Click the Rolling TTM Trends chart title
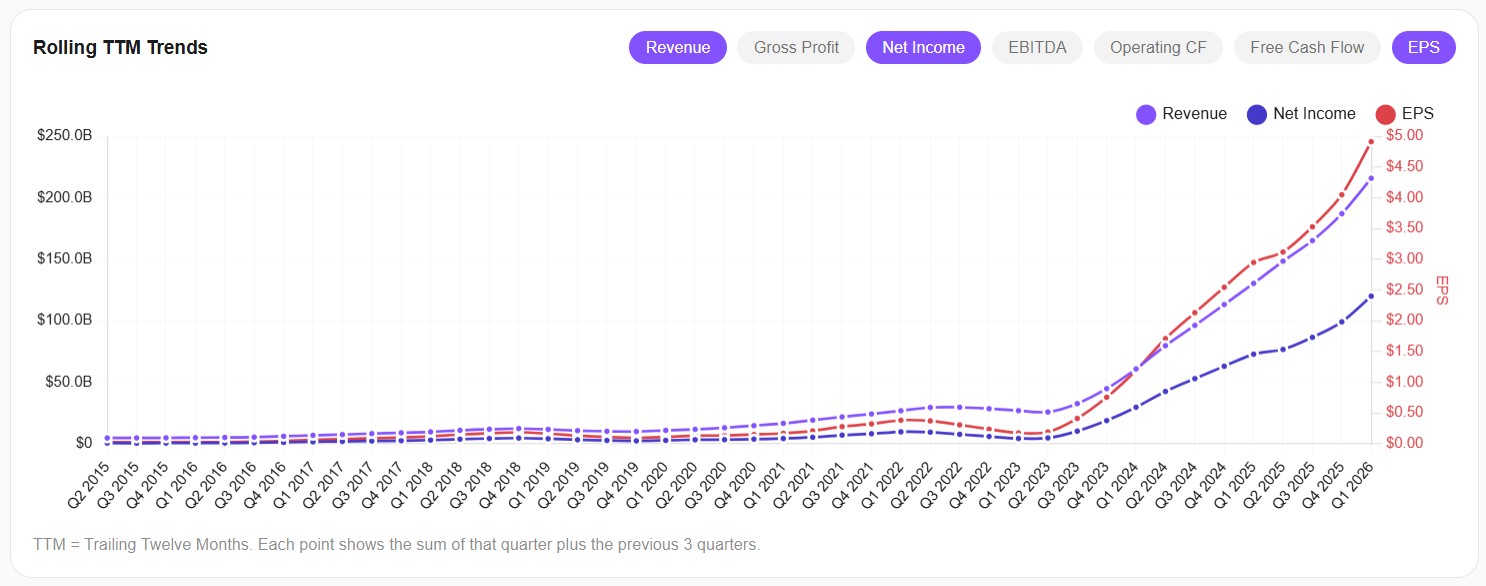Viewport: 1486px width, 586px height. 120,47
